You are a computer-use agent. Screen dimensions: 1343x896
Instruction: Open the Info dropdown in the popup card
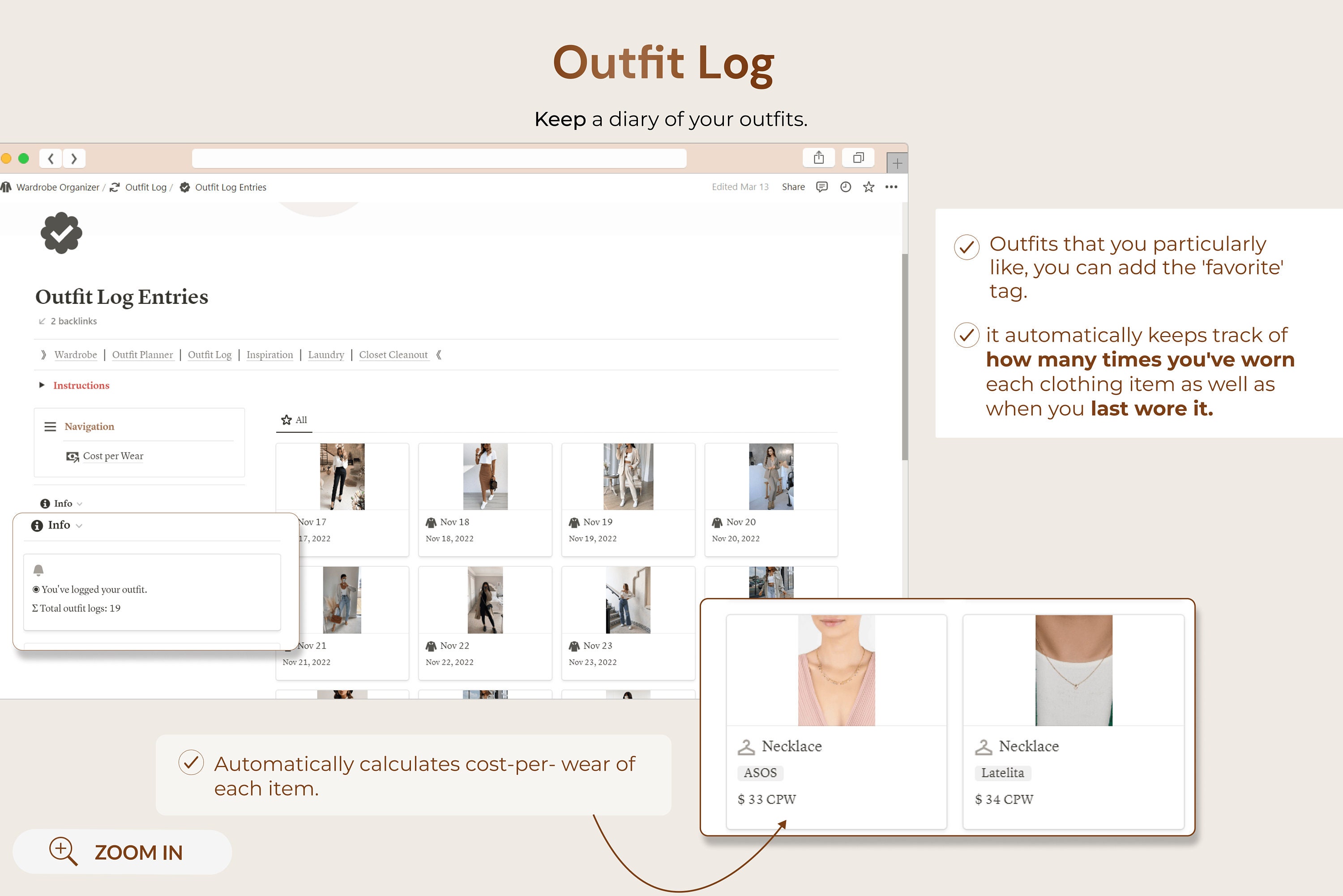click(80, 525)
